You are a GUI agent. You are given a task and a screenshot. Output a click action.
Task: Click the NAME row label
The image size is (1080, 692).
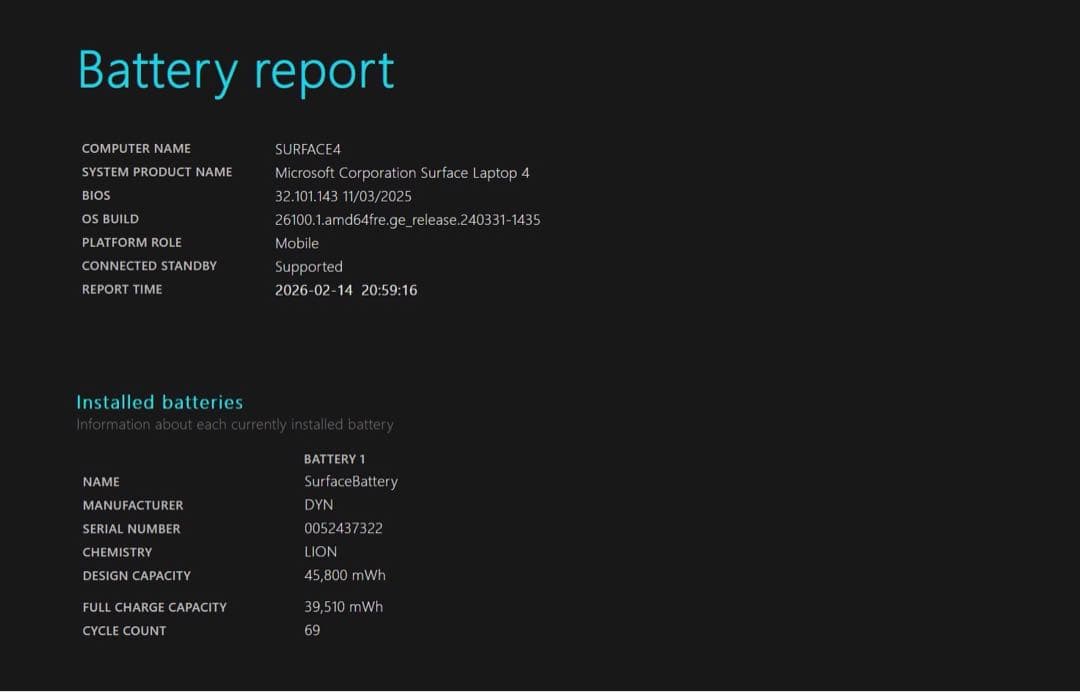click(101, 482)
